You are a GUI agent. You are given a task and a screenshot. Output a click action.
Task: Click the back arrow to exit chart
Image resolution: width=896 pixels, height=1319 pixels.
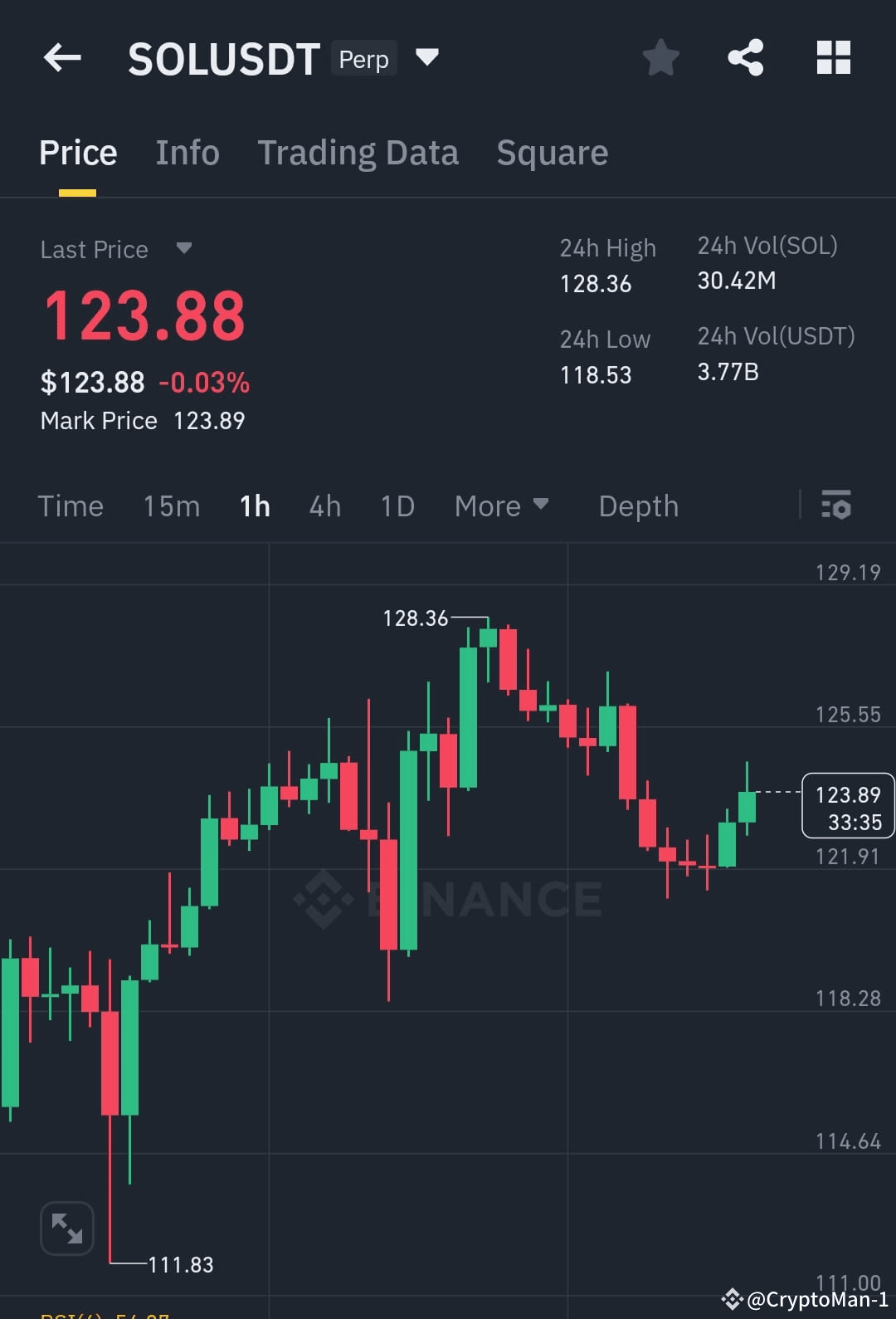click(61, 57)
